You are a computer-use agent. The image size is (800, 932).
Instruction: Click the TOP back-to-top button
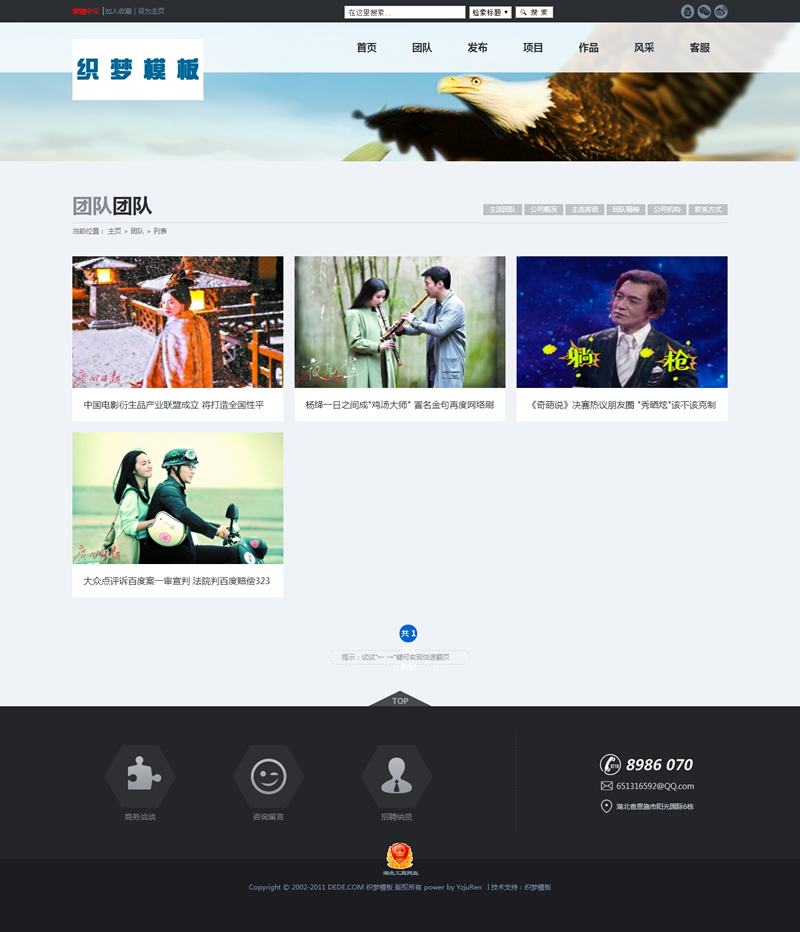pos(400,700)
